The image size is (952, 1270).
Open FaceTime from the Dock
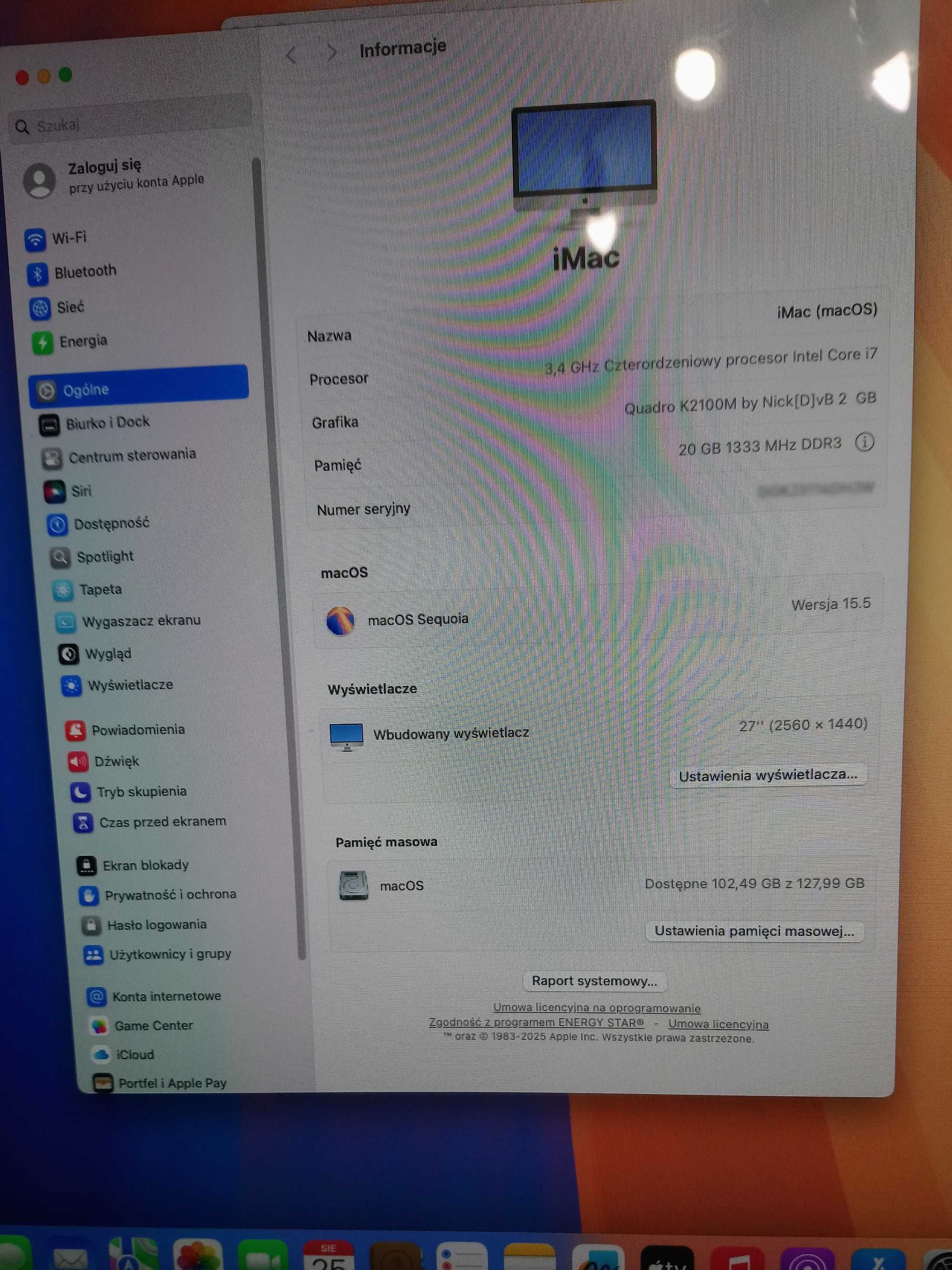262,1255
